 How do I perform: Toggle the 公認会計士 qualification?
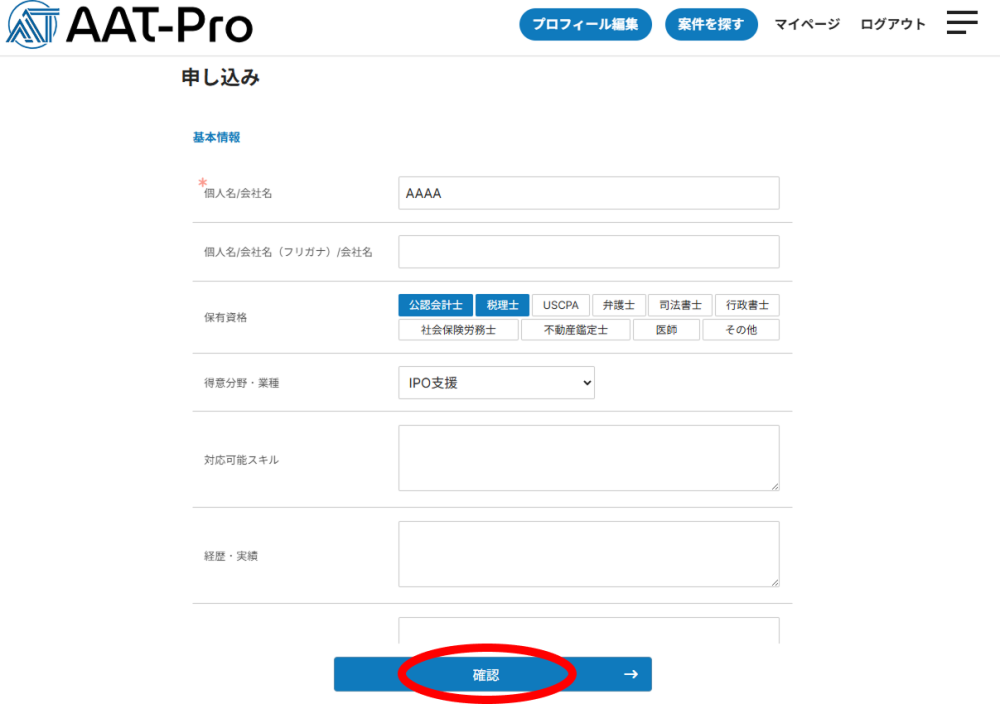pos(435,306)
